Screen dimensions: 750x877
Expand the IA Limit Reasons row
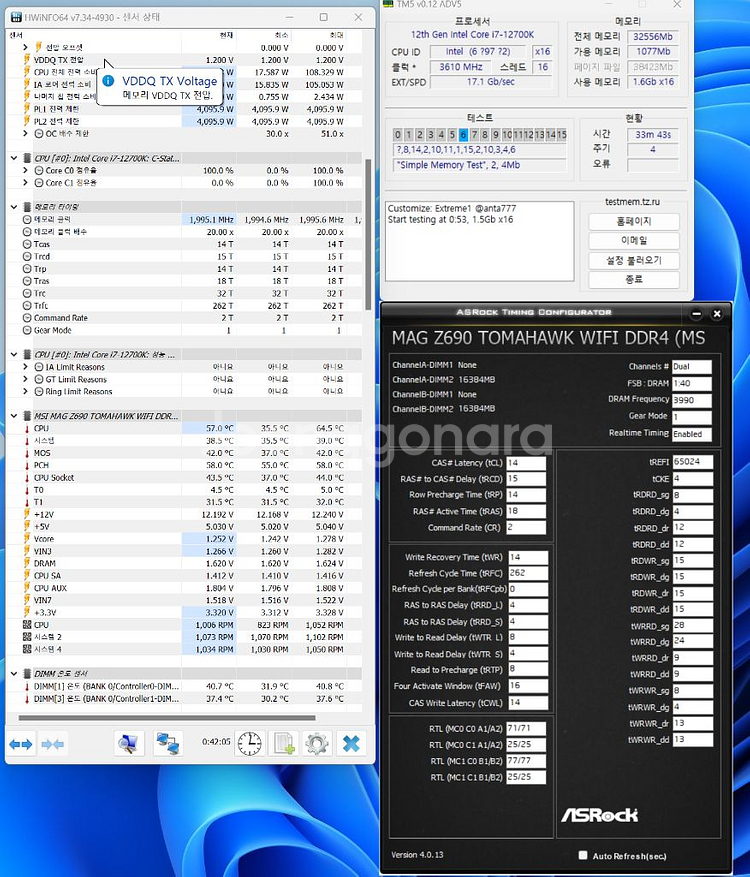pos(25,367)
